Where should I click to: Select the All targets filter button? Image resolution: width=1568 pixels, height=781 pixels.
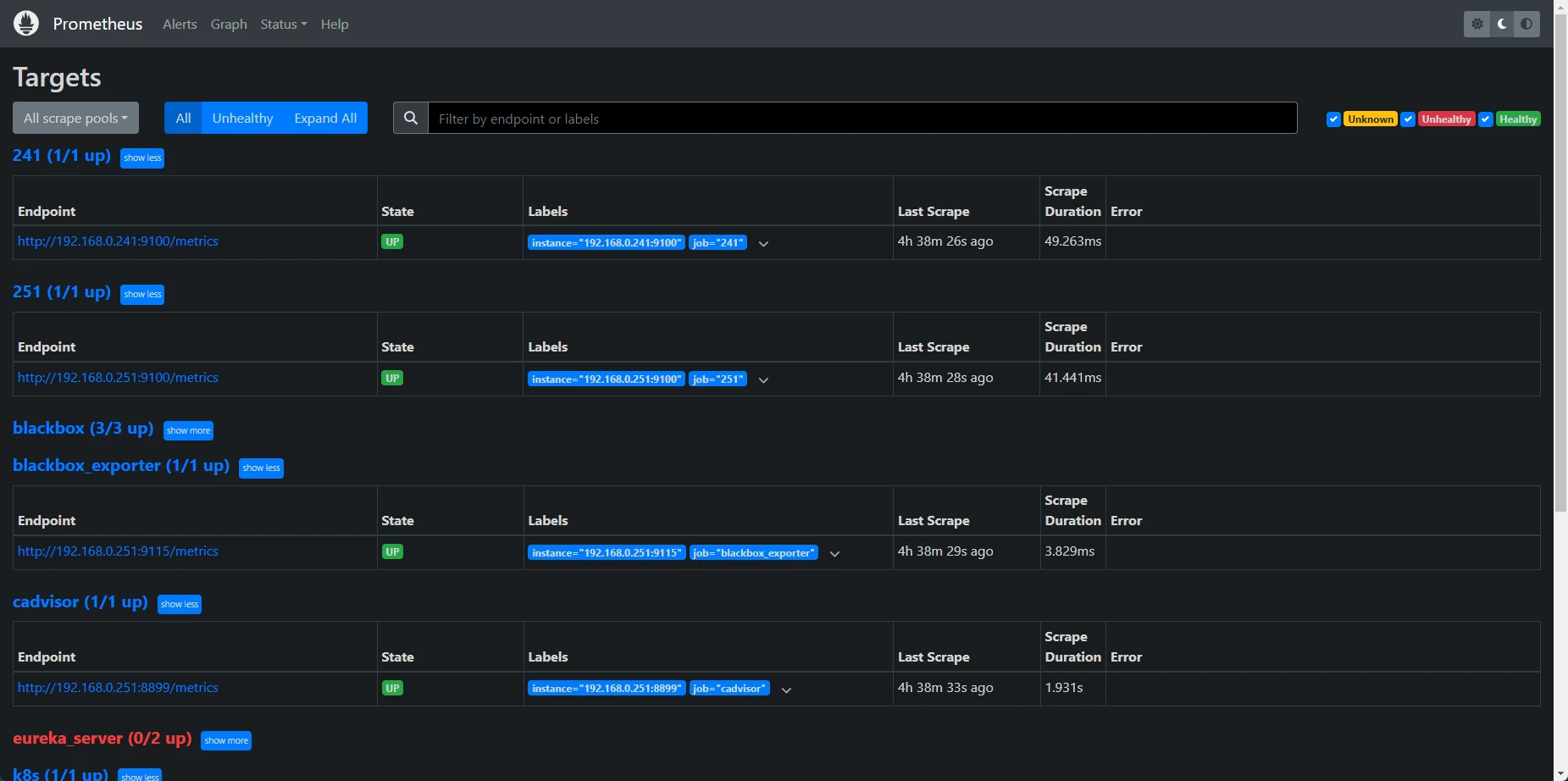[x=183, y=118]
